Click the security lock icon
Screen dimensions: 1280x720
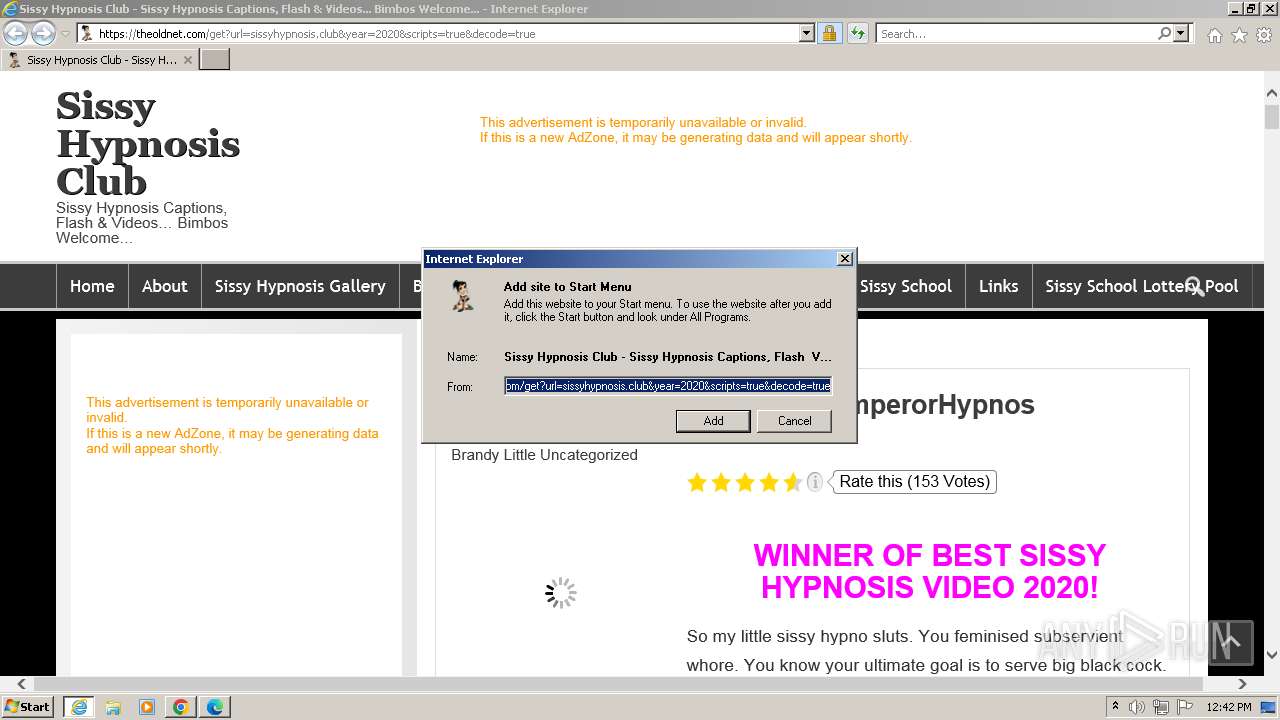pyautogui.click(x=829, y=34)
